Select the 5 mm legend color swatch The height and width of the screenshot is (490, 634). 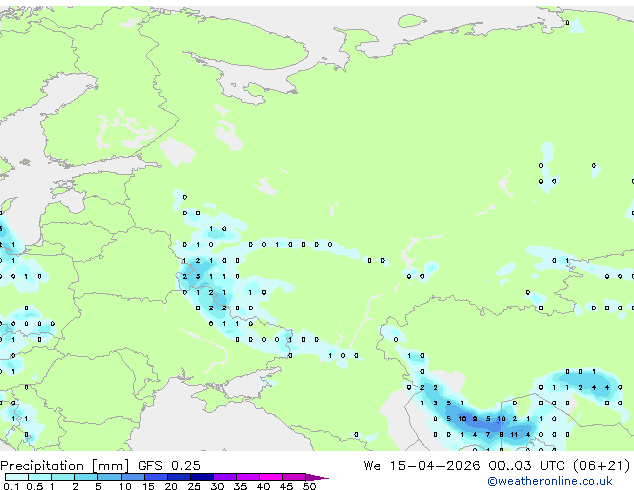coord(109,477)
